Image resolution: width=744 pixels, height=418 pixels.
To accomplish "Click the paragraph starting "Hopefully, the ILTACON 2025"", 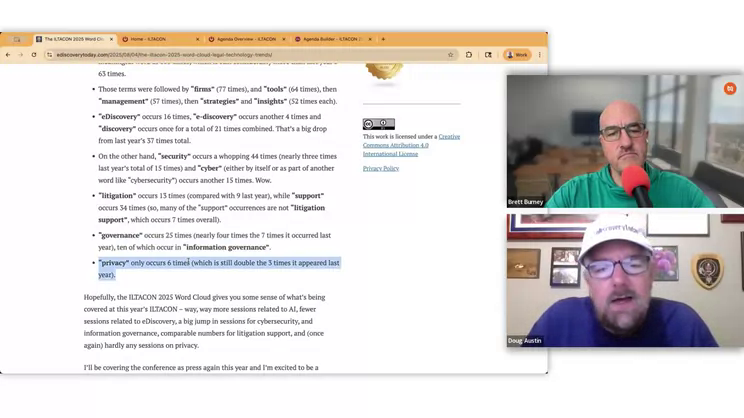I will point(205,321).
